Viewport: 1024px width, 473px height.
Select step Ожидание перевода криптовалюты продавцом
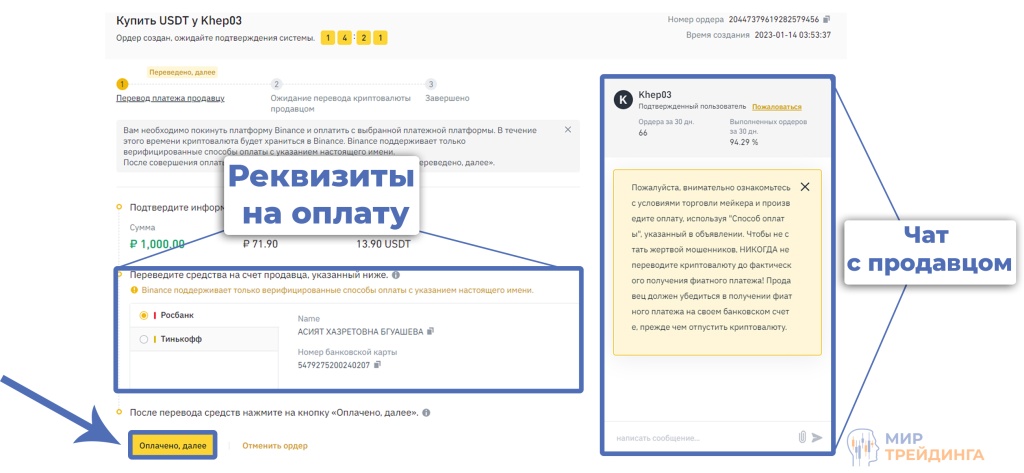point(340,103)
